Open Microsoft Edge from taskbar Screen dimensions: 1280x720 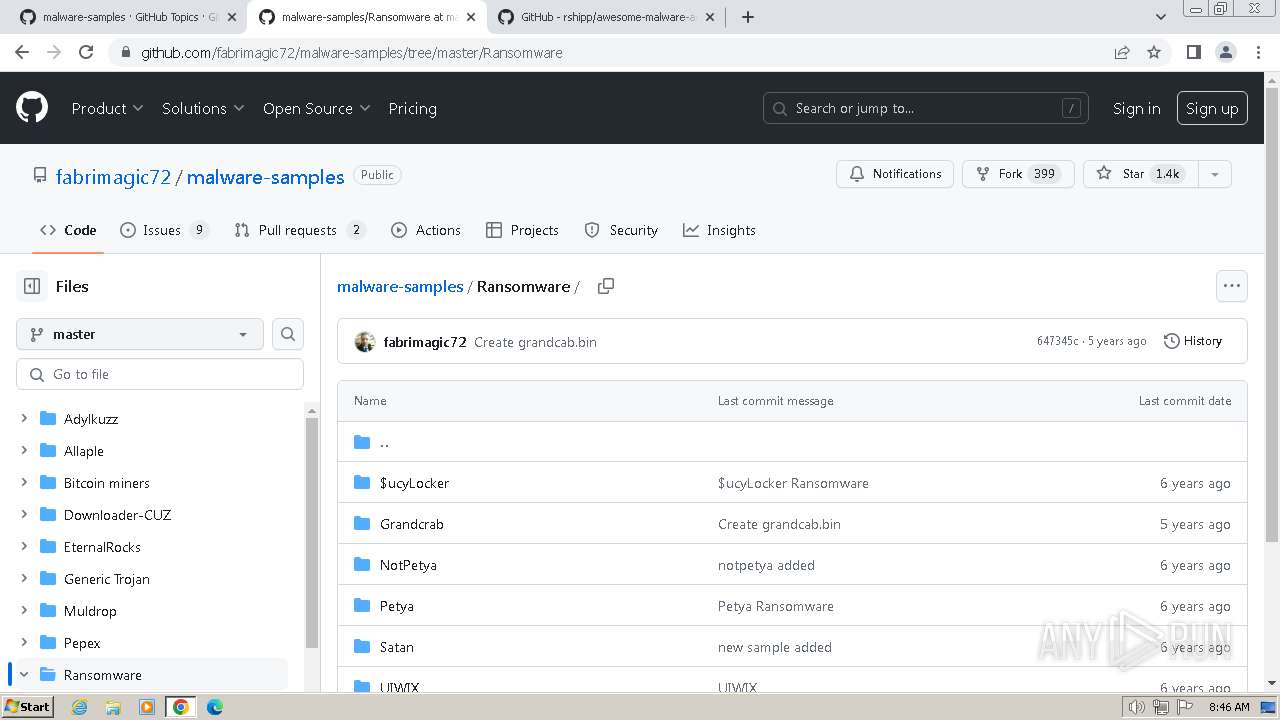tap(215, 707)
